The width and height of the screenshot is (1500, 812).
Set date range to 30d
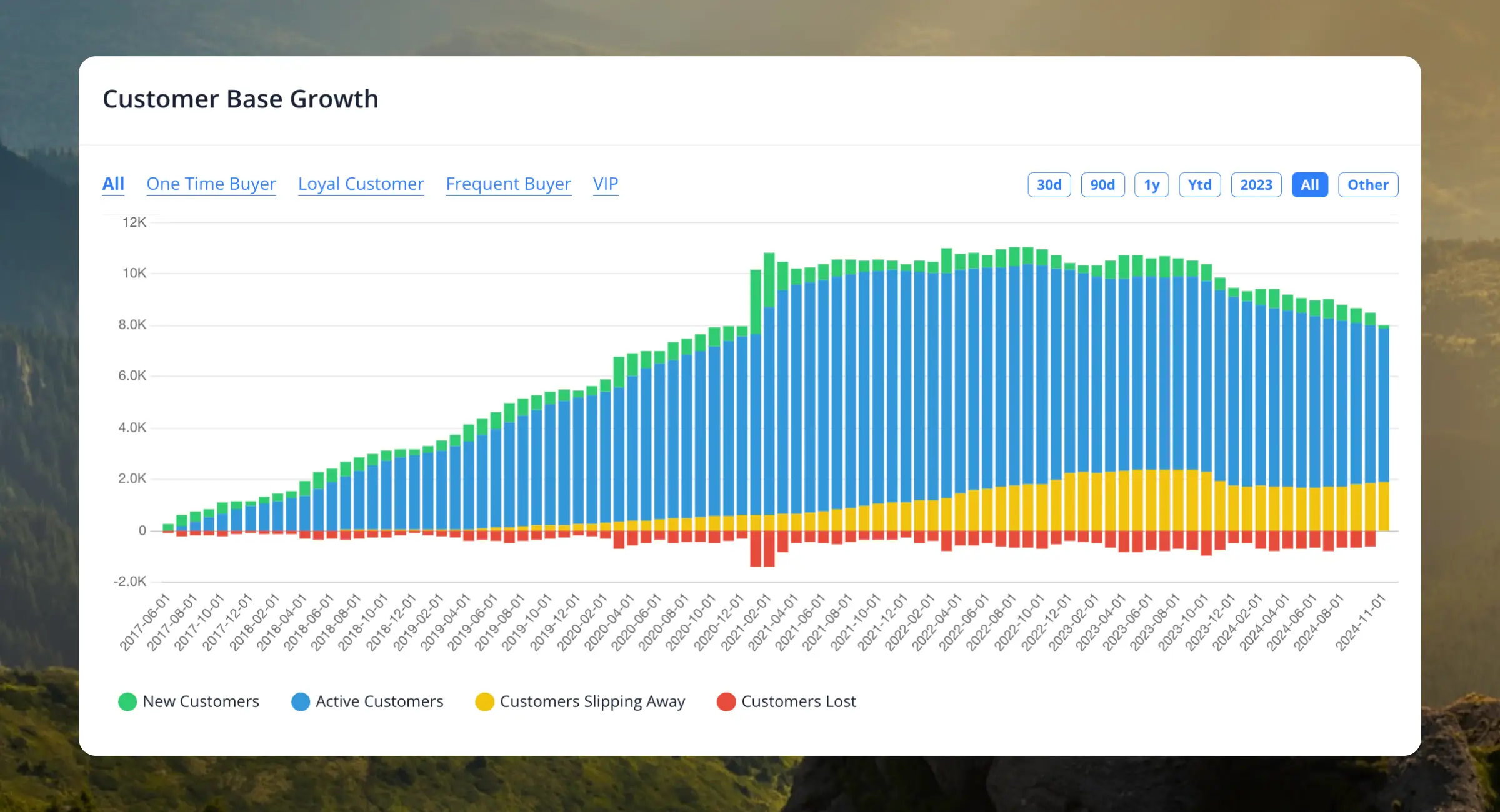(x=1049, y=185)
